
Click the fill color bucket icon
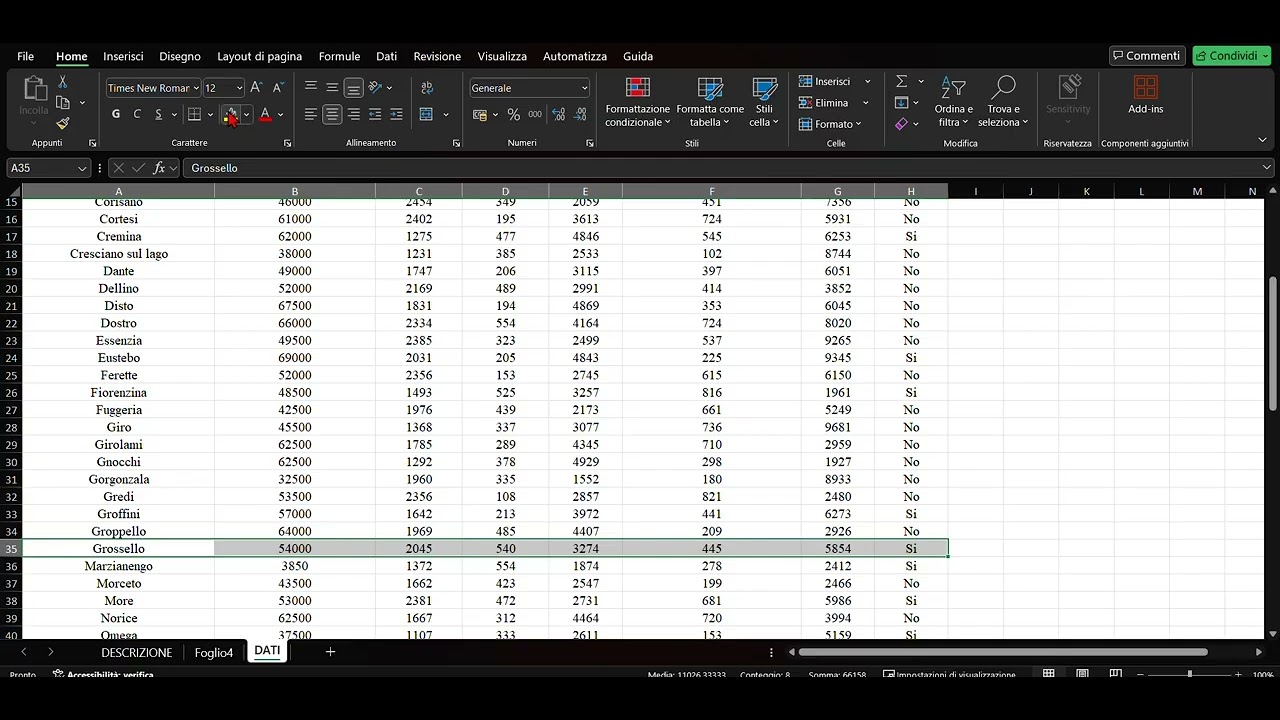pyautogui.click(x=231, y=115)
